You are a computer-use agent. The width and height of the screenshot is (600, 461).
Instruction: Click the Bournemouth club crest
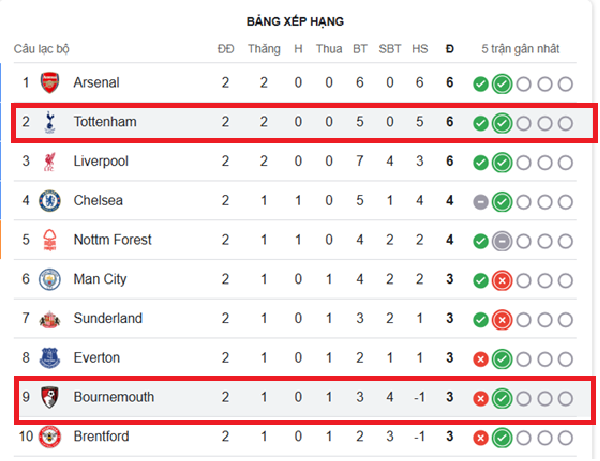(x=50, y=397)
